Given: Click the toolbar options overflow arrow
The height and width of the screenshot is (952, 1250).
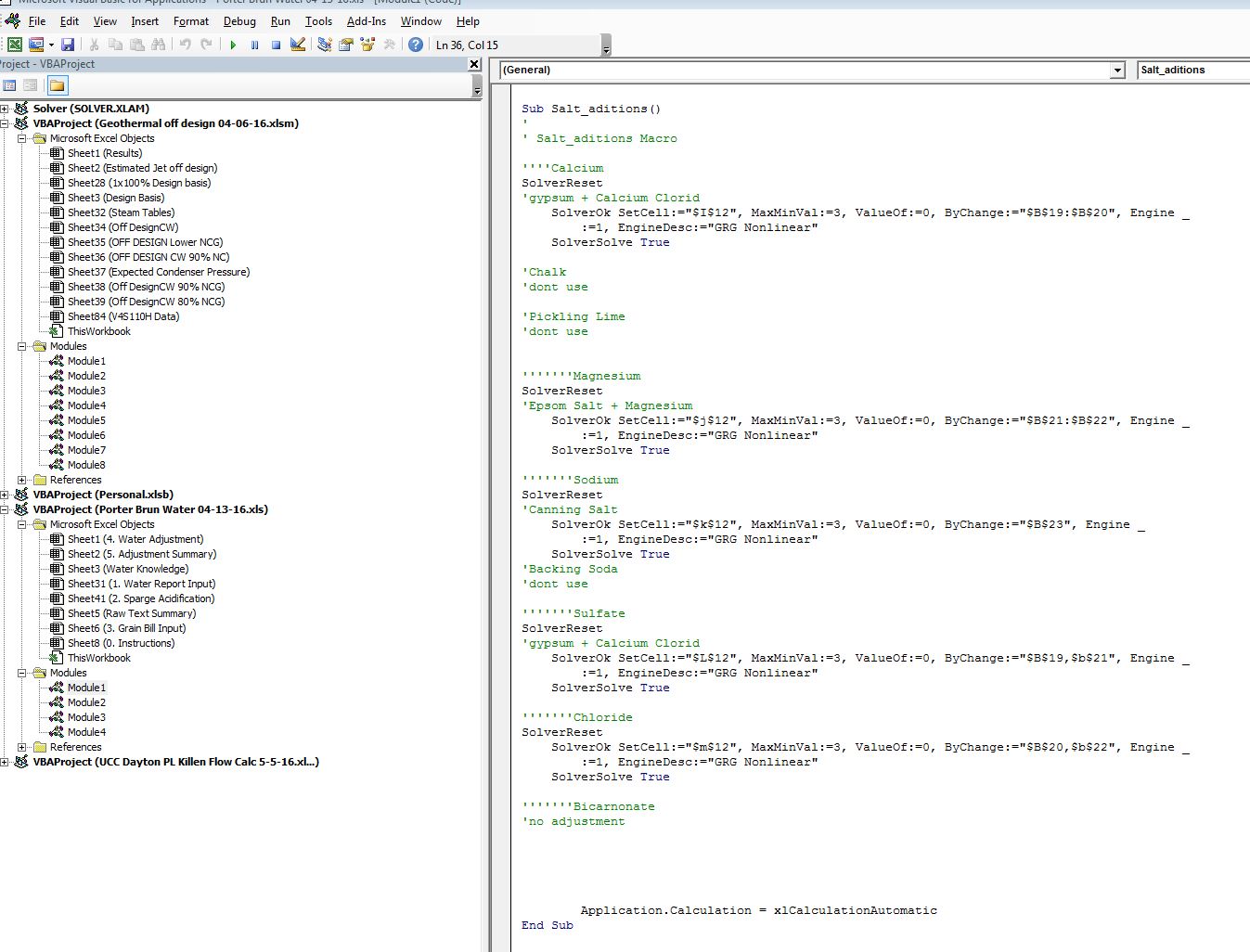Looking at the screenshot, I should click(x=606, y=45).
